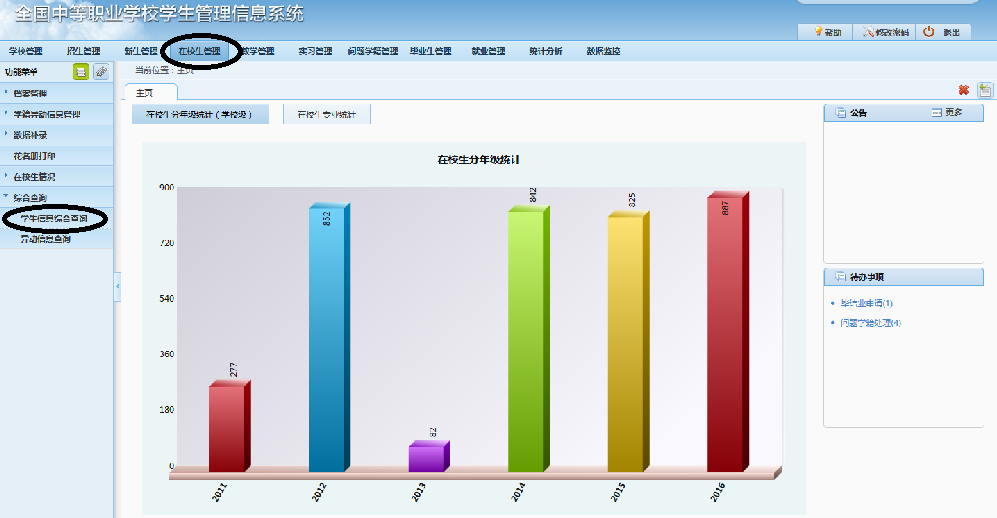Click the blue 2012 bar in the chart
This screenshot has width=997, height=518.
click(x=328, y=337)
